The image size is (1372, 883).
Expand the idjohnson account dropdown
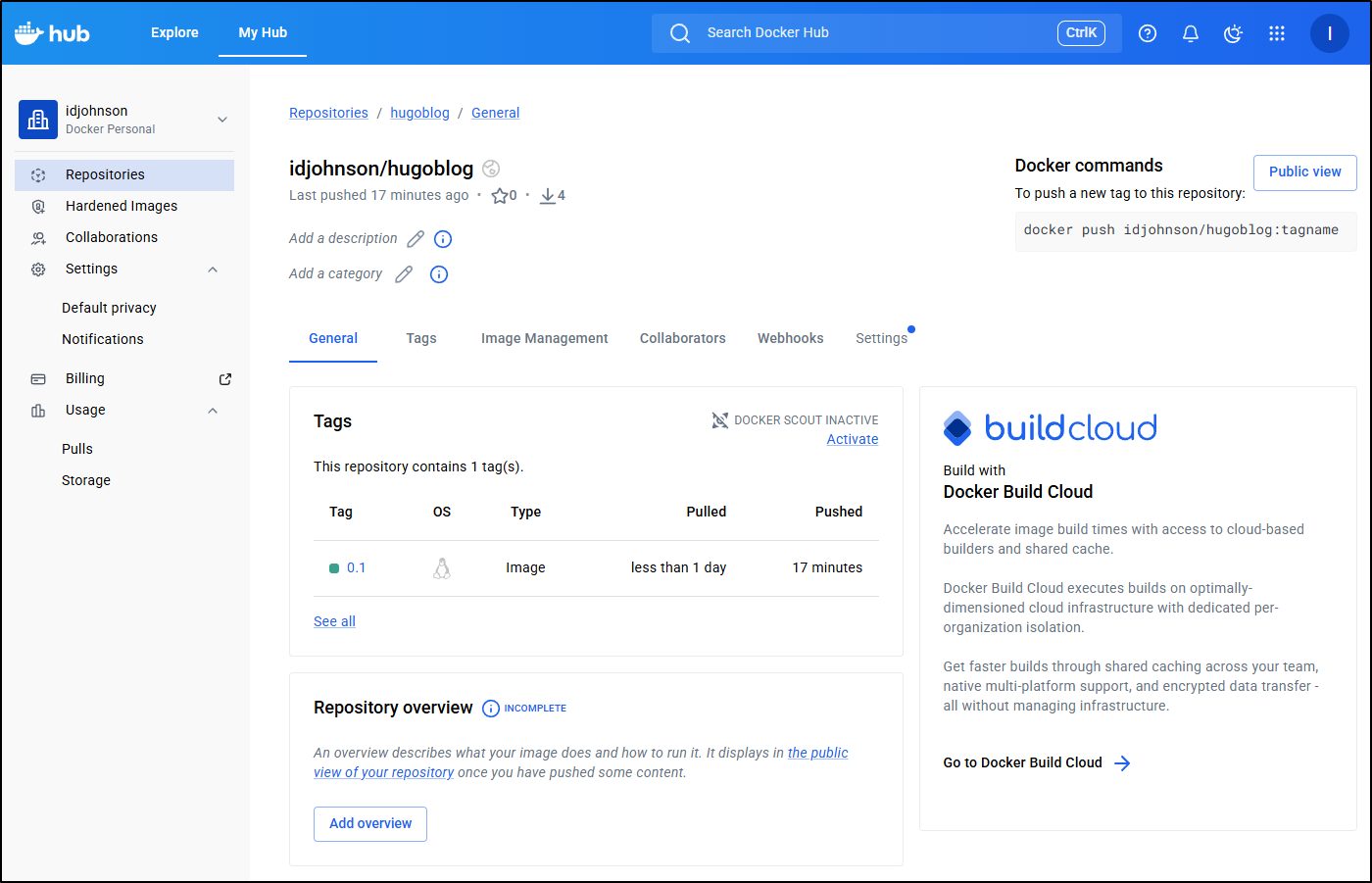pos(222,120)
